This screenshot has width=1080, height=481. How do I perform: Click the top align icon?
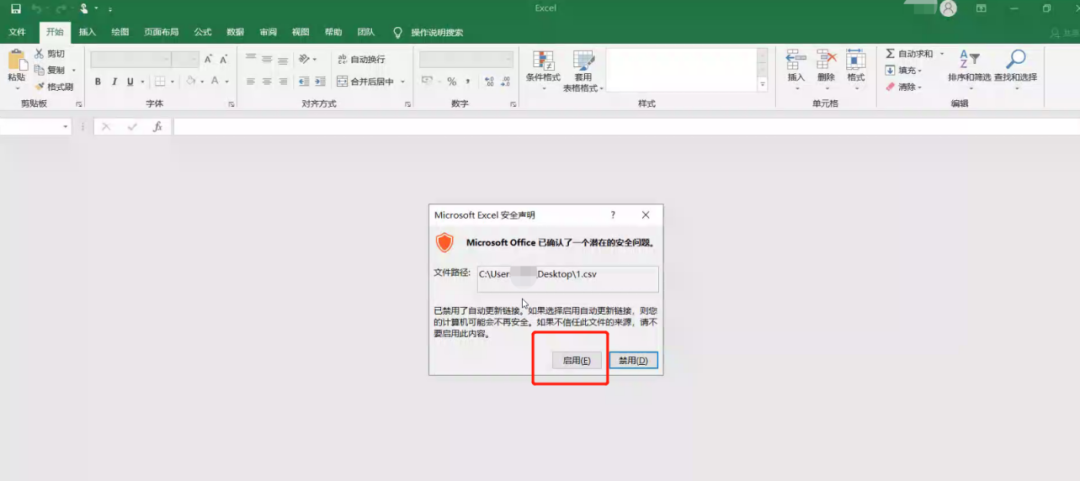(251, 59)
